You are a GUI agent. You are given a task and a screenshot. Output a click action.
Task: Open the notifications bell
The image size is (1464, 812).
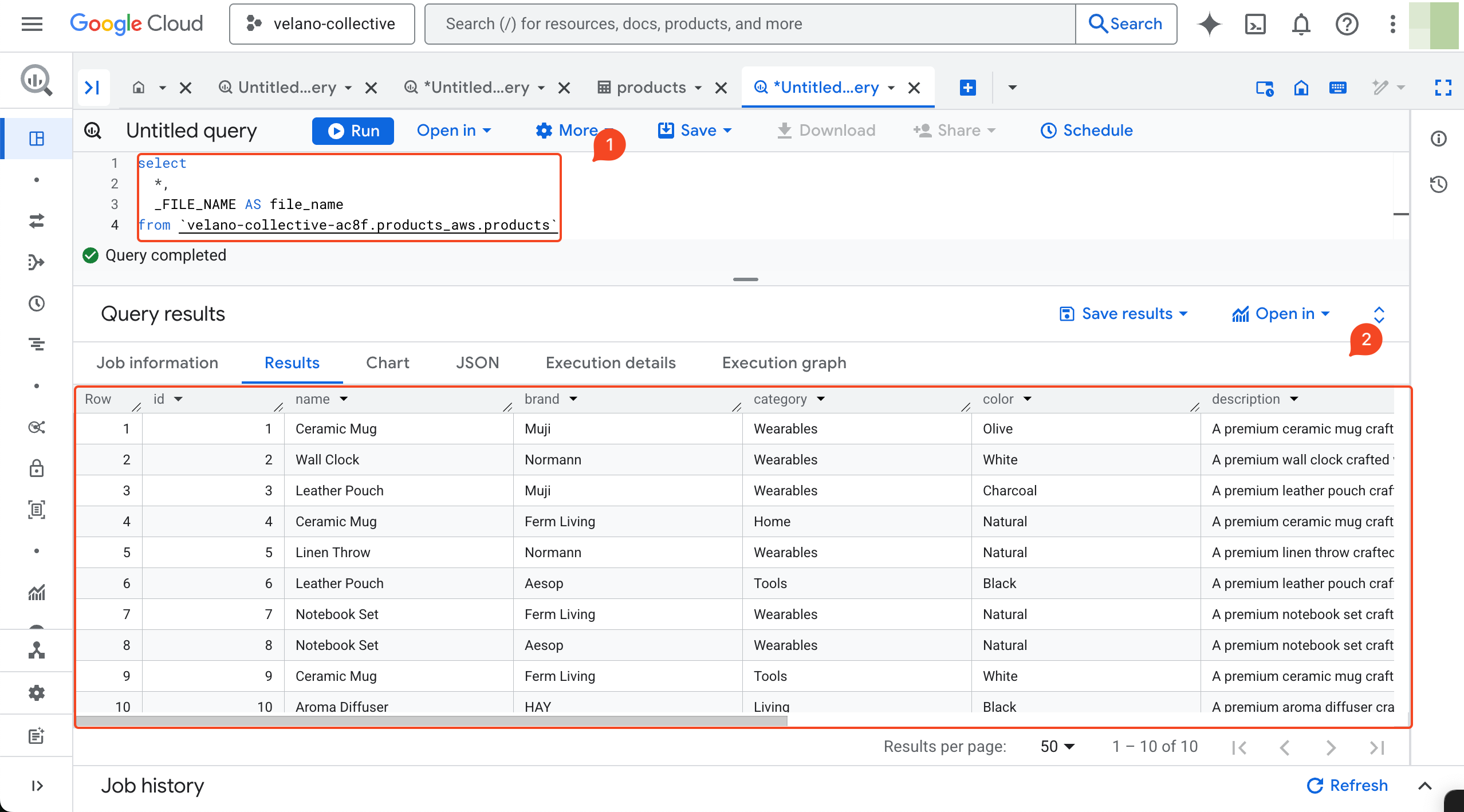click(1301, 24)
